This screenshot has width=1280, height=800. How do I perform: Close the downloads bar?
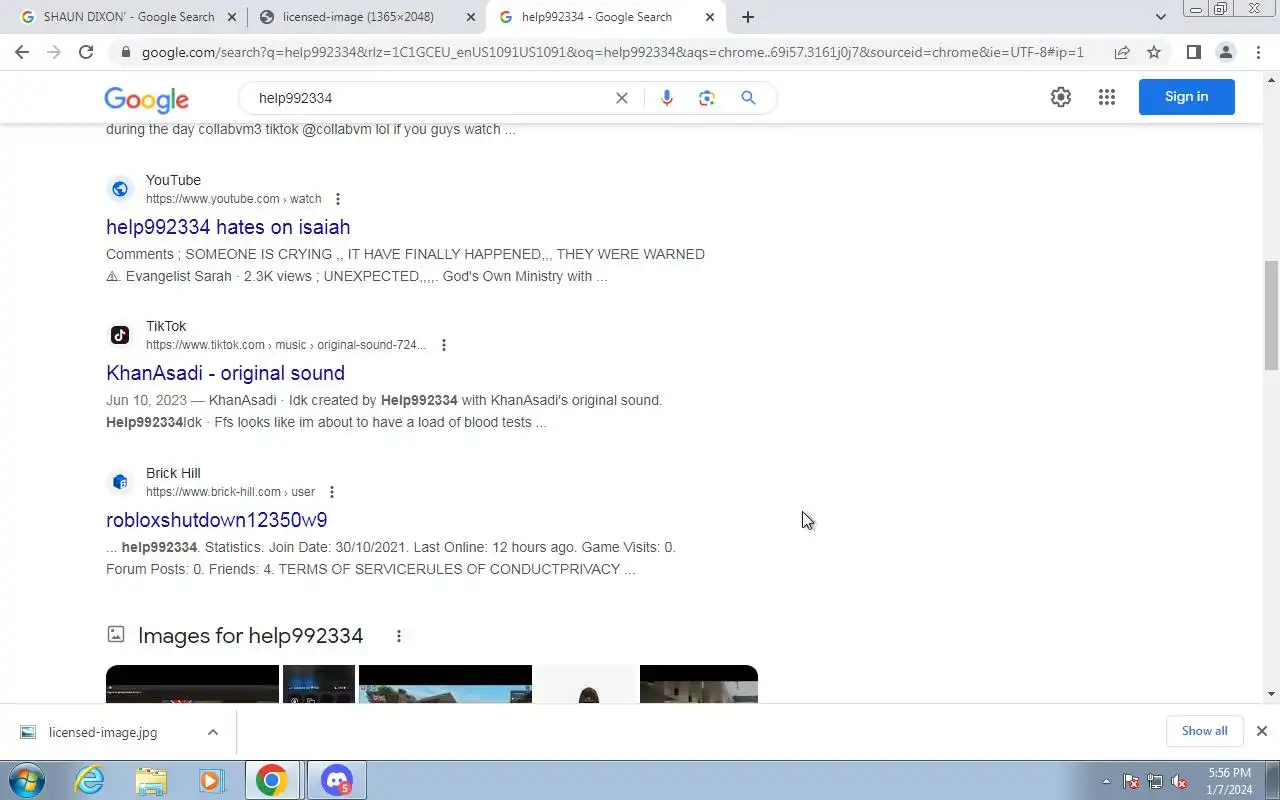click(1261, 731)
